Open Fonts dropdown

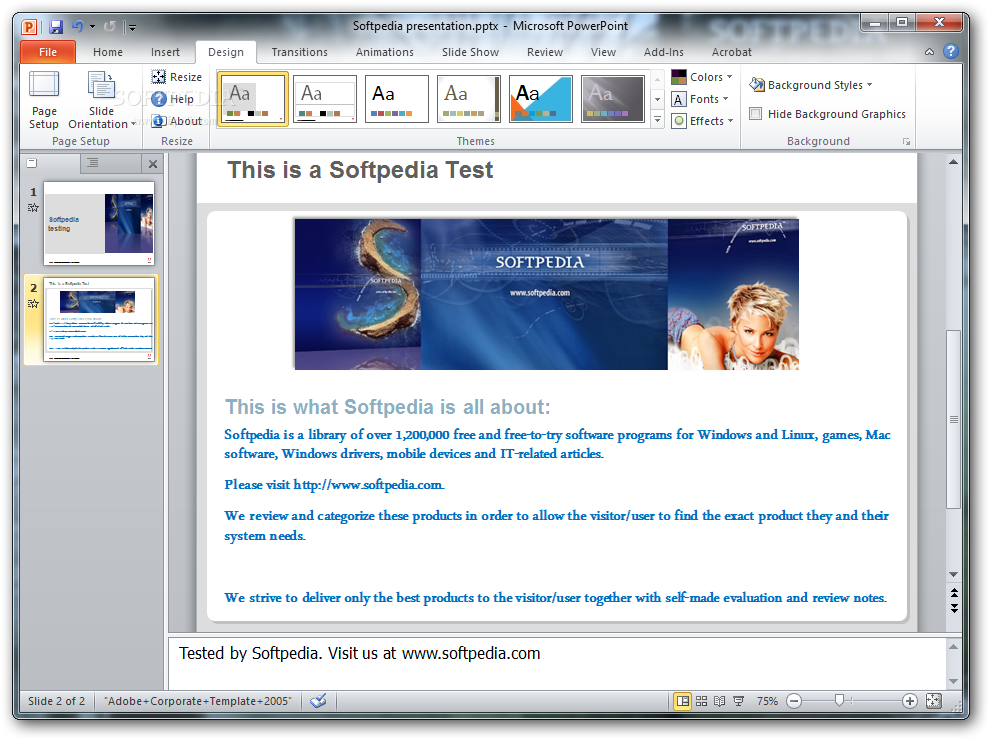700,99
